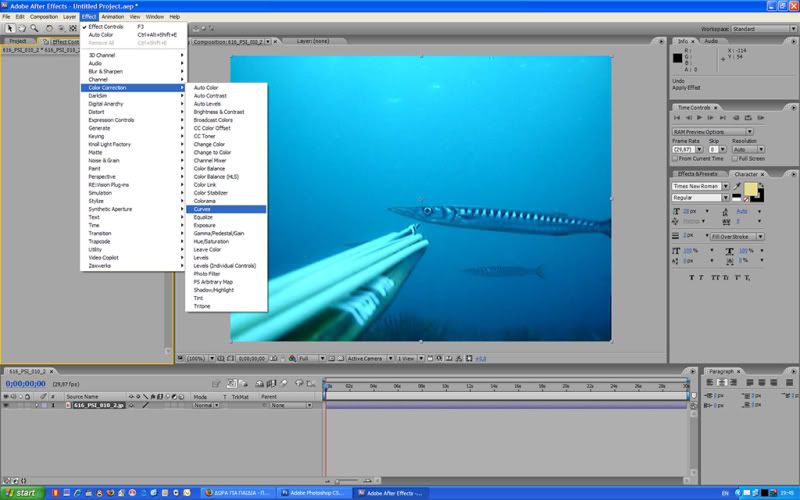The height and width of the screenshot is (500, 800).
Task: Click the viewer take snapshot camera icon
Action: coord(273,359)
